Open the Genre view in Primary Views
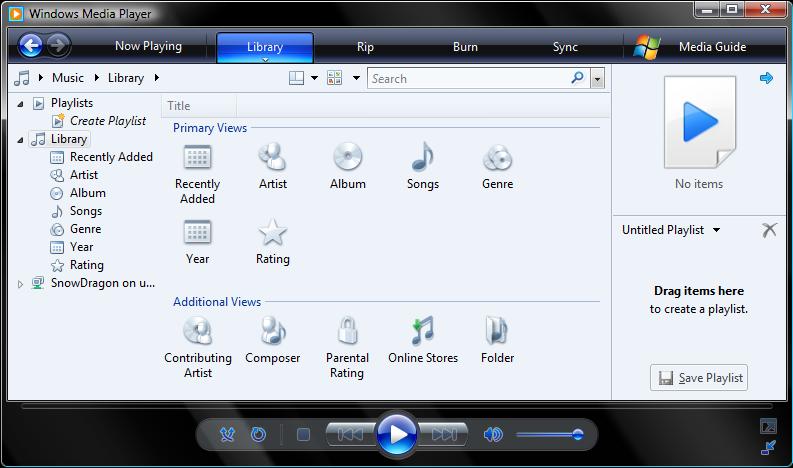This screenshot has width=793, height=468. [498, 157]
